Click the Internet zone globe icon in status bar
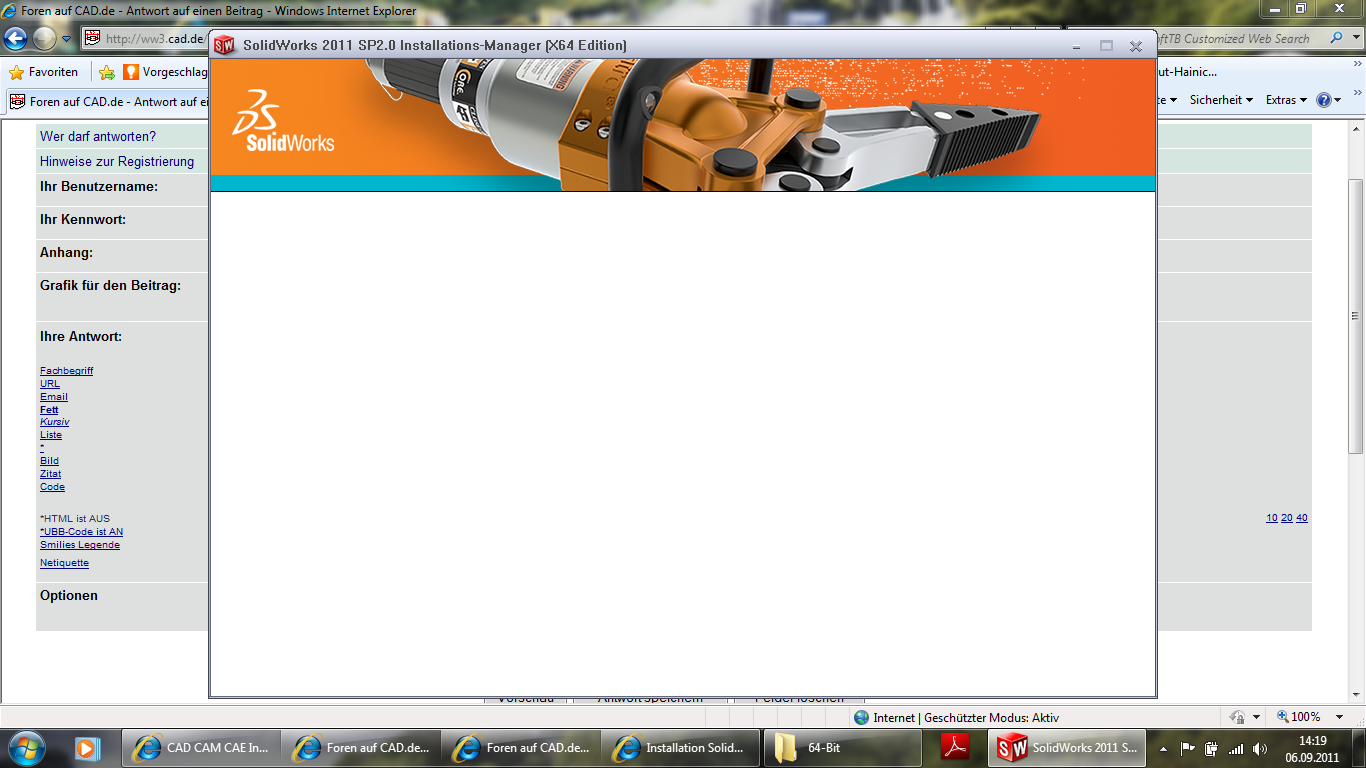1366x768 pixels. click(x=861, y=717)
